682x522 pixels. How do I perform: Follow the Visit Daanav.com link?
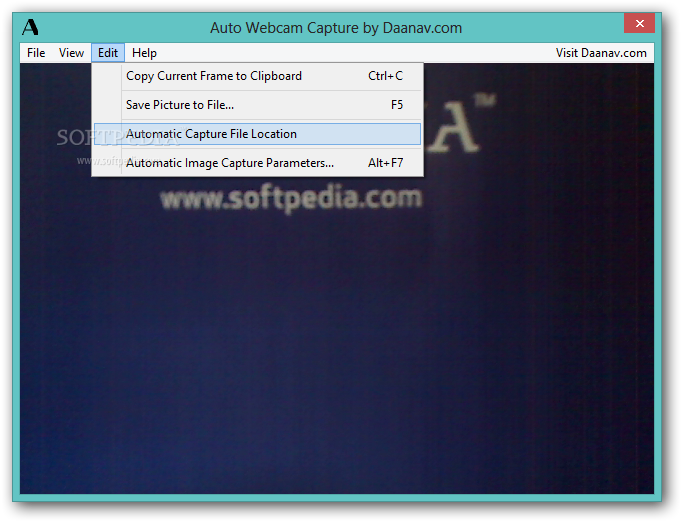pyautogui.click(x=601, y=53)
